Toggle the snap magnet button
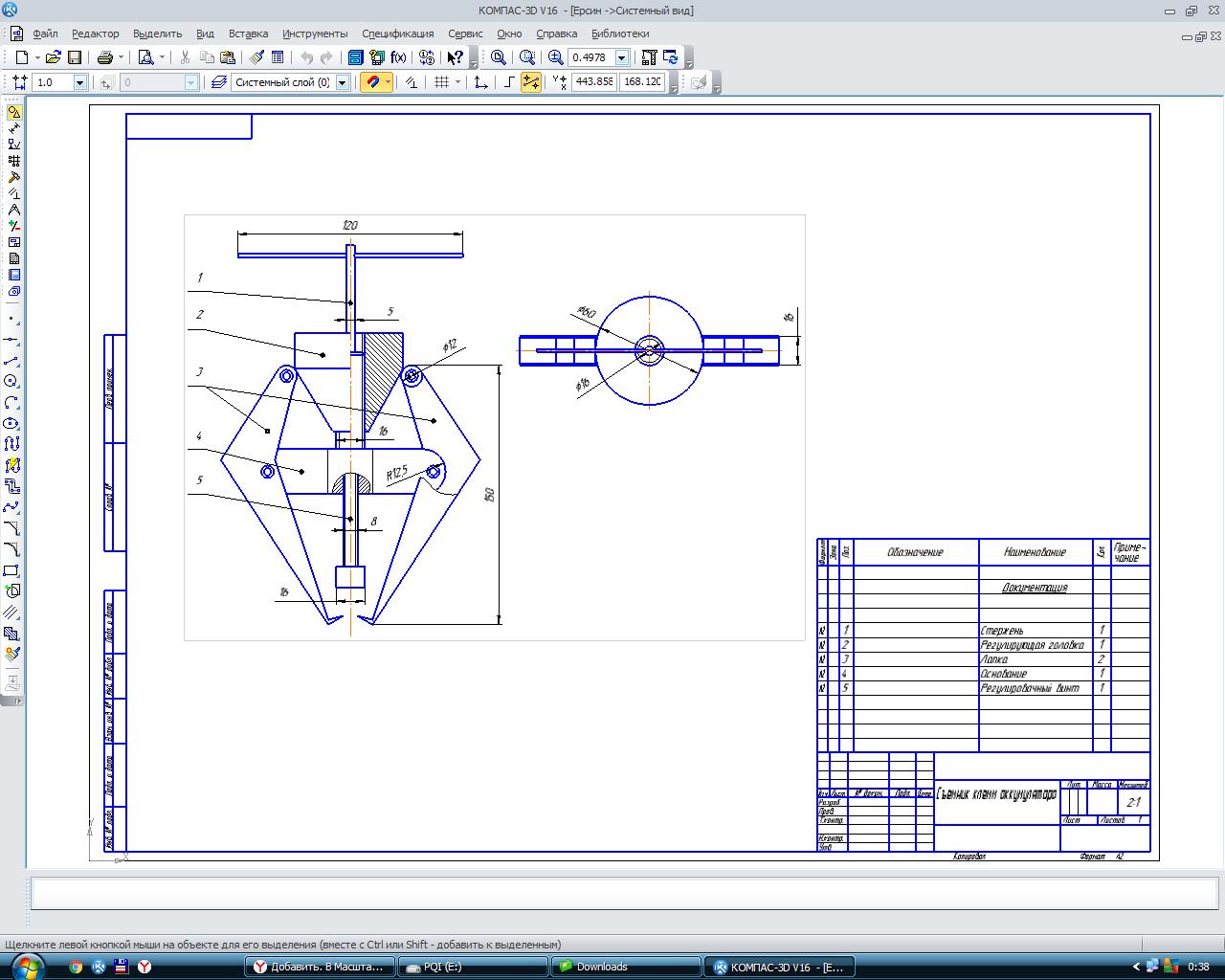The height and width of the screenshot is (980, 1225). [x=372, y=82]
